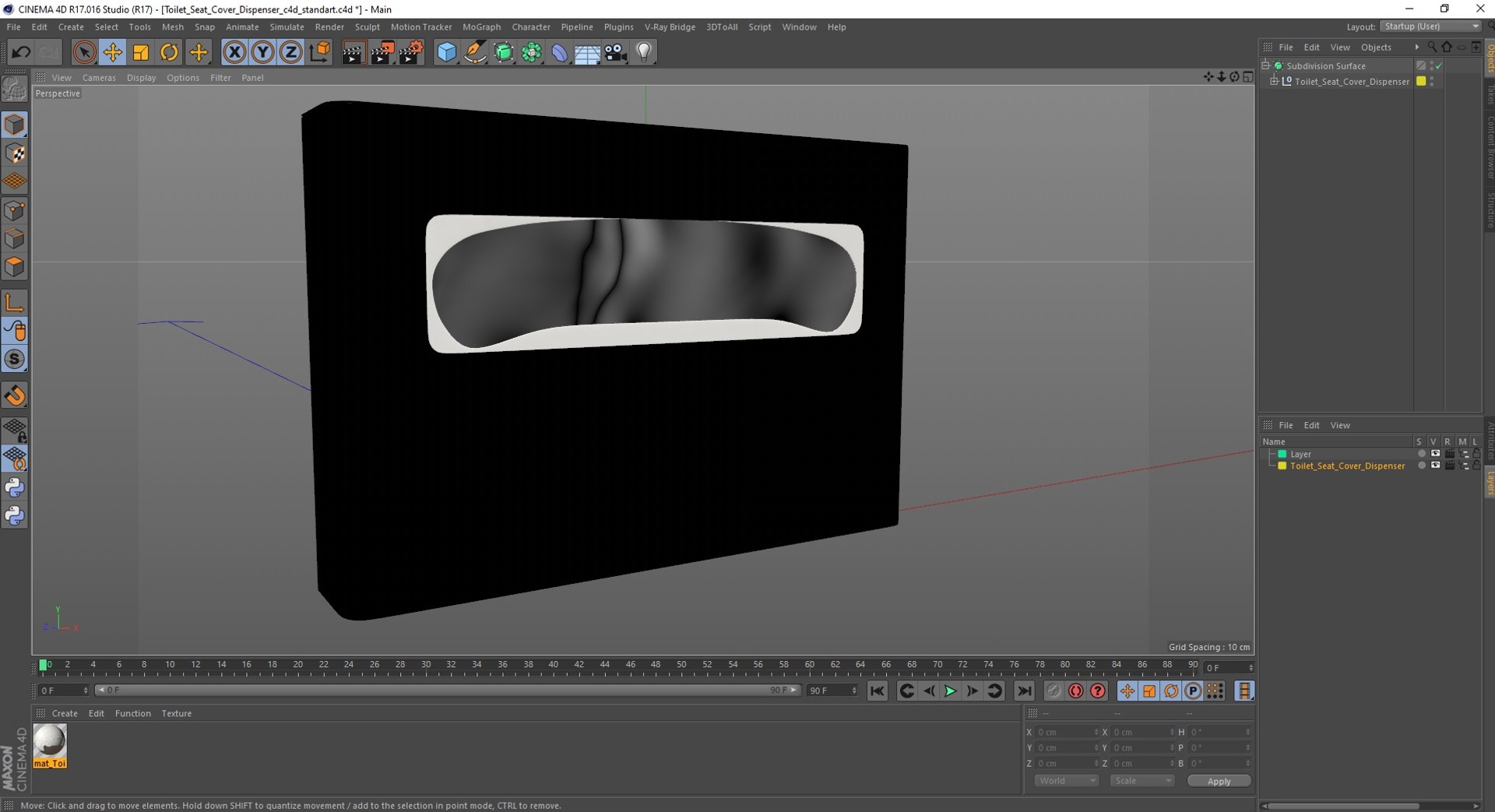The height and width of the screenshot is (812, 1495).
Task: Click the first Python script icon
Action: click(x=14, y=487)
